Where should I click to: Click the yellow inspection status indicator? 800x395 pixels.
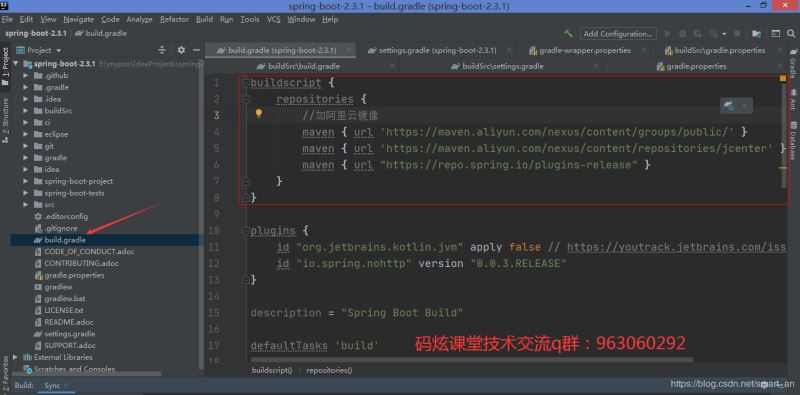tap(783, 78)
